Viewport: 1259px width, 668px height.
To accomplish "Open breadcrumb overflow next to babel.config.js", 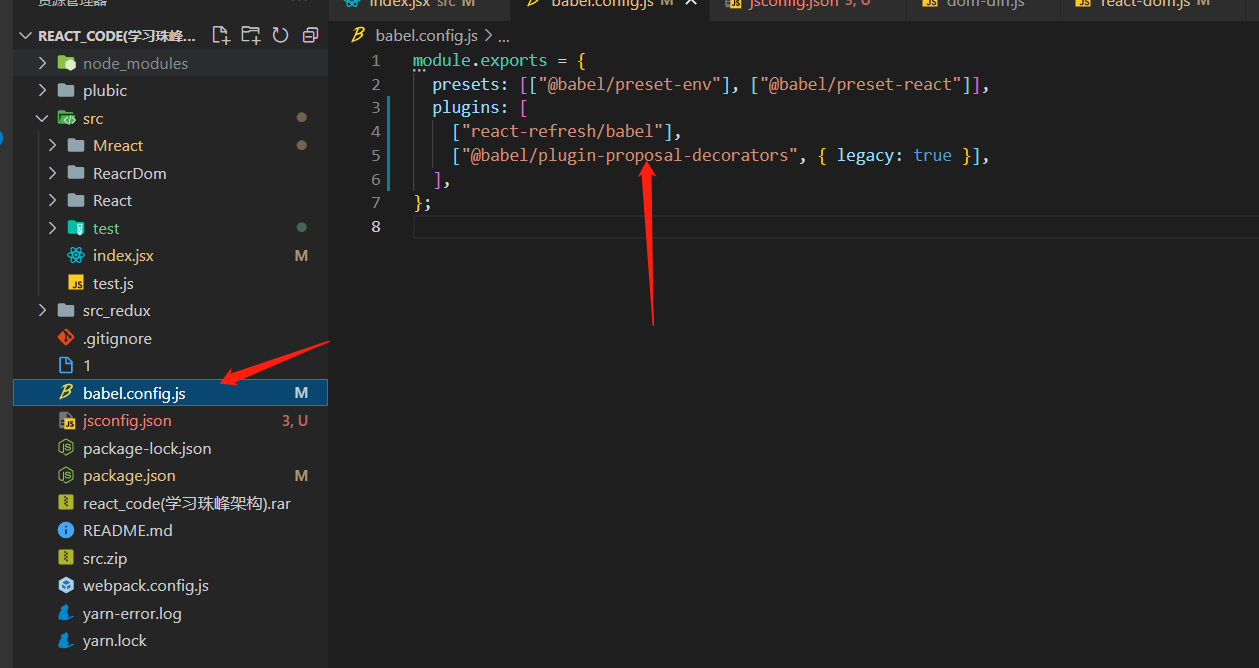I will (x=503, y=34).
